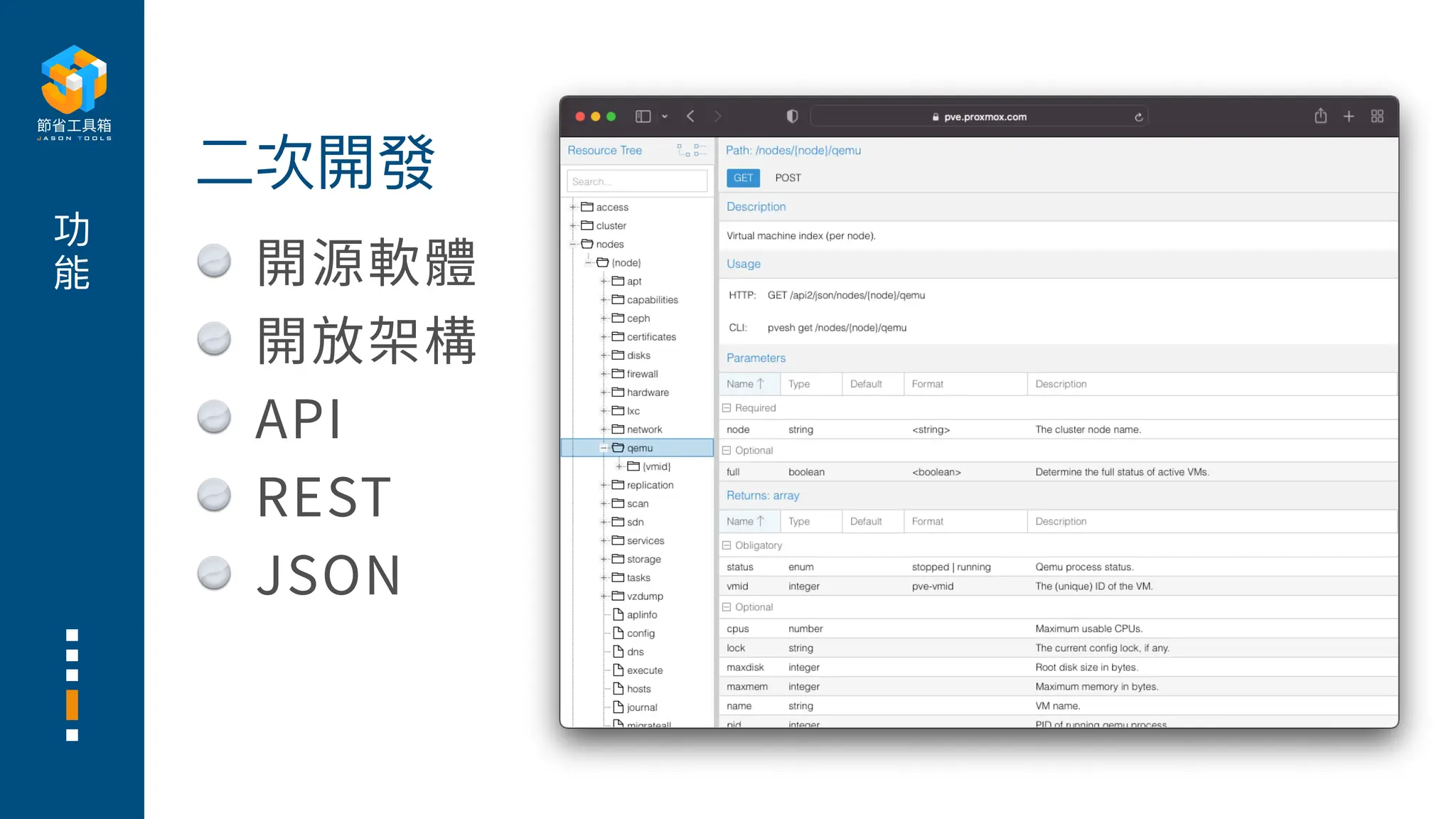Screen dimensions: 1456x819
Task: Click the collapse all tree icon
Action: [700, 150]
